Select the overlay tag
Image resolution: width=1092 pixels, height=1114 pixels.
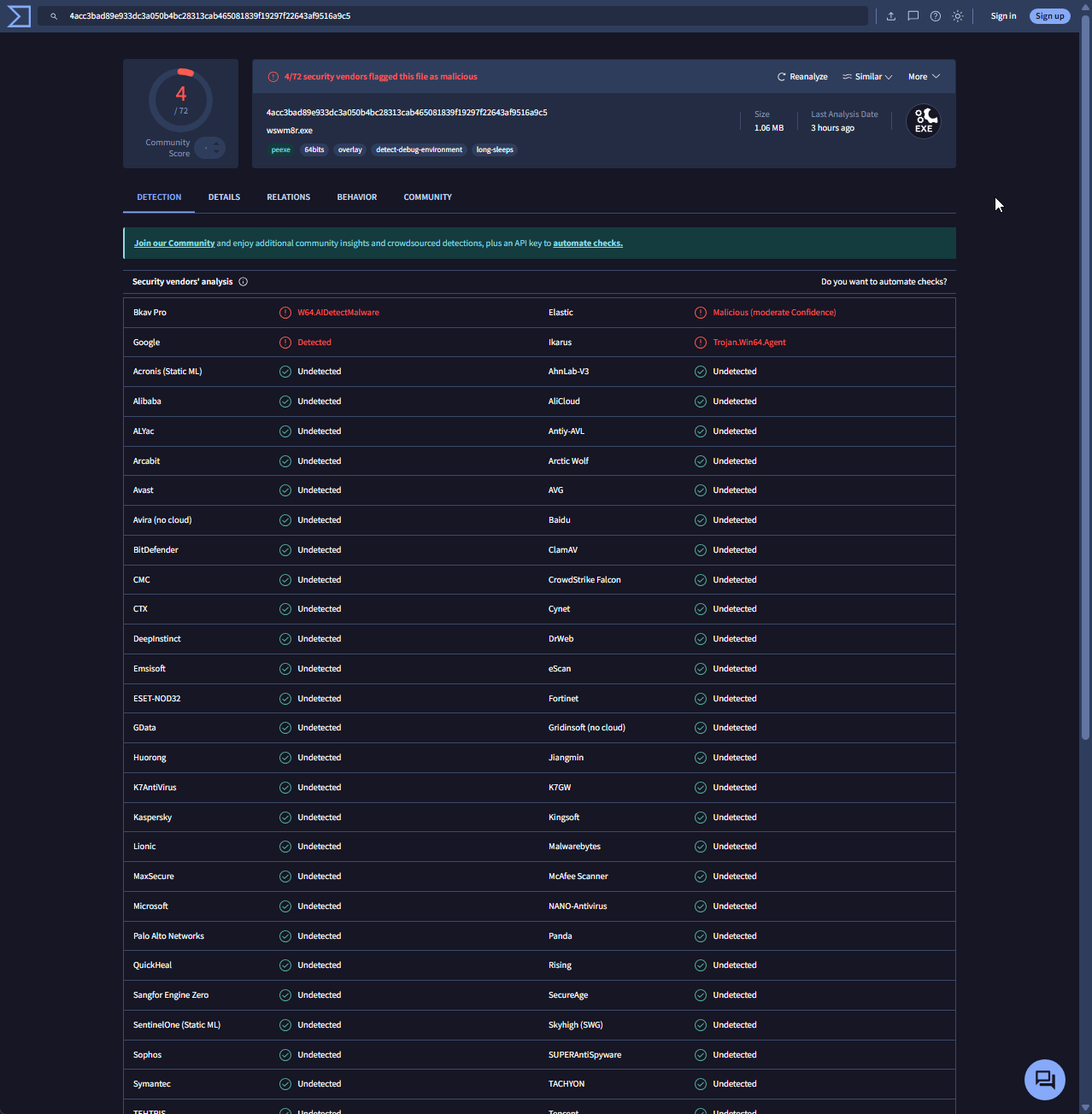pos(350,150)
